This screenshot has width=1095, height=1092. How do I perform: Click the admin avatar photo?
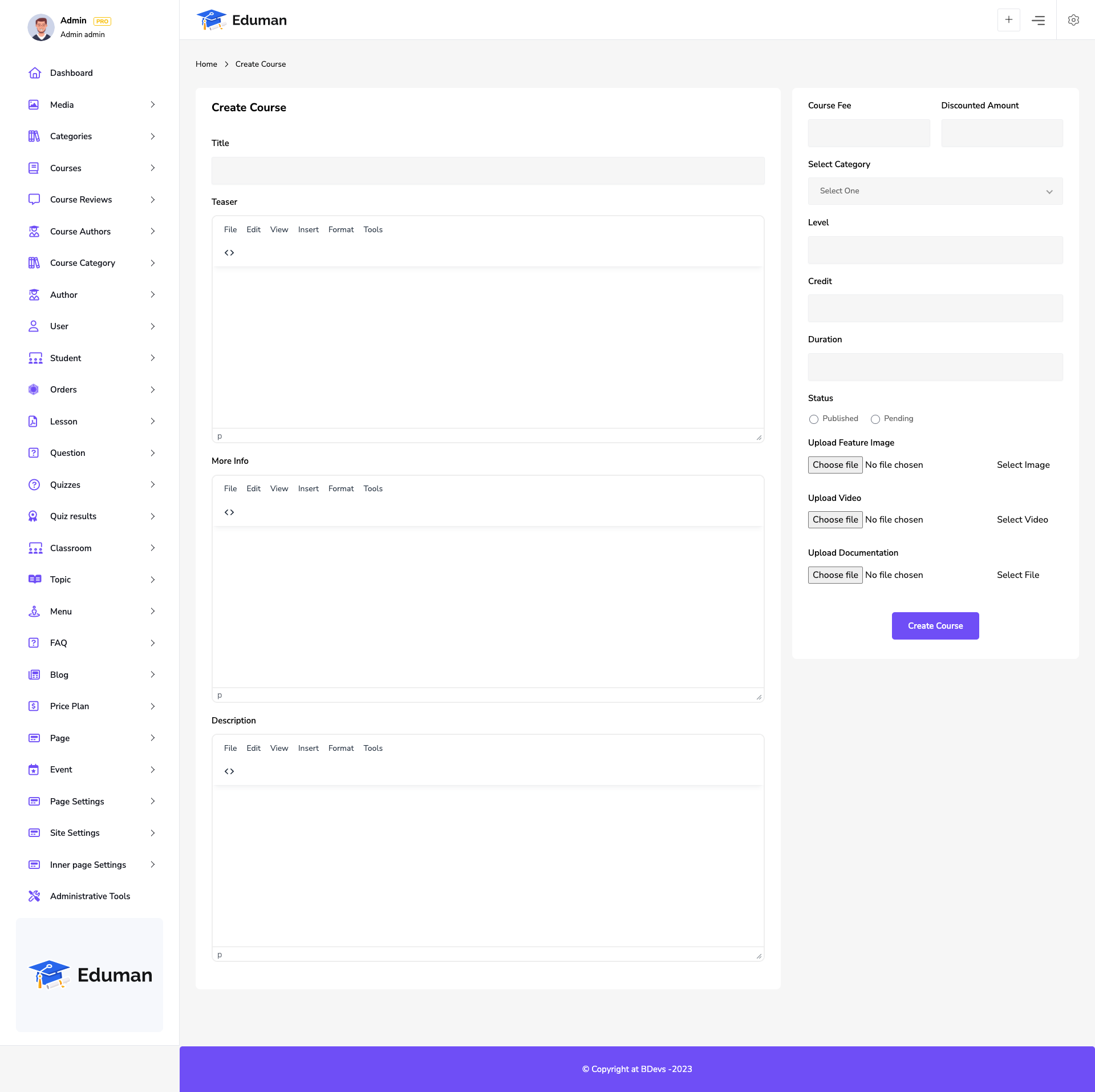point(40,27)
